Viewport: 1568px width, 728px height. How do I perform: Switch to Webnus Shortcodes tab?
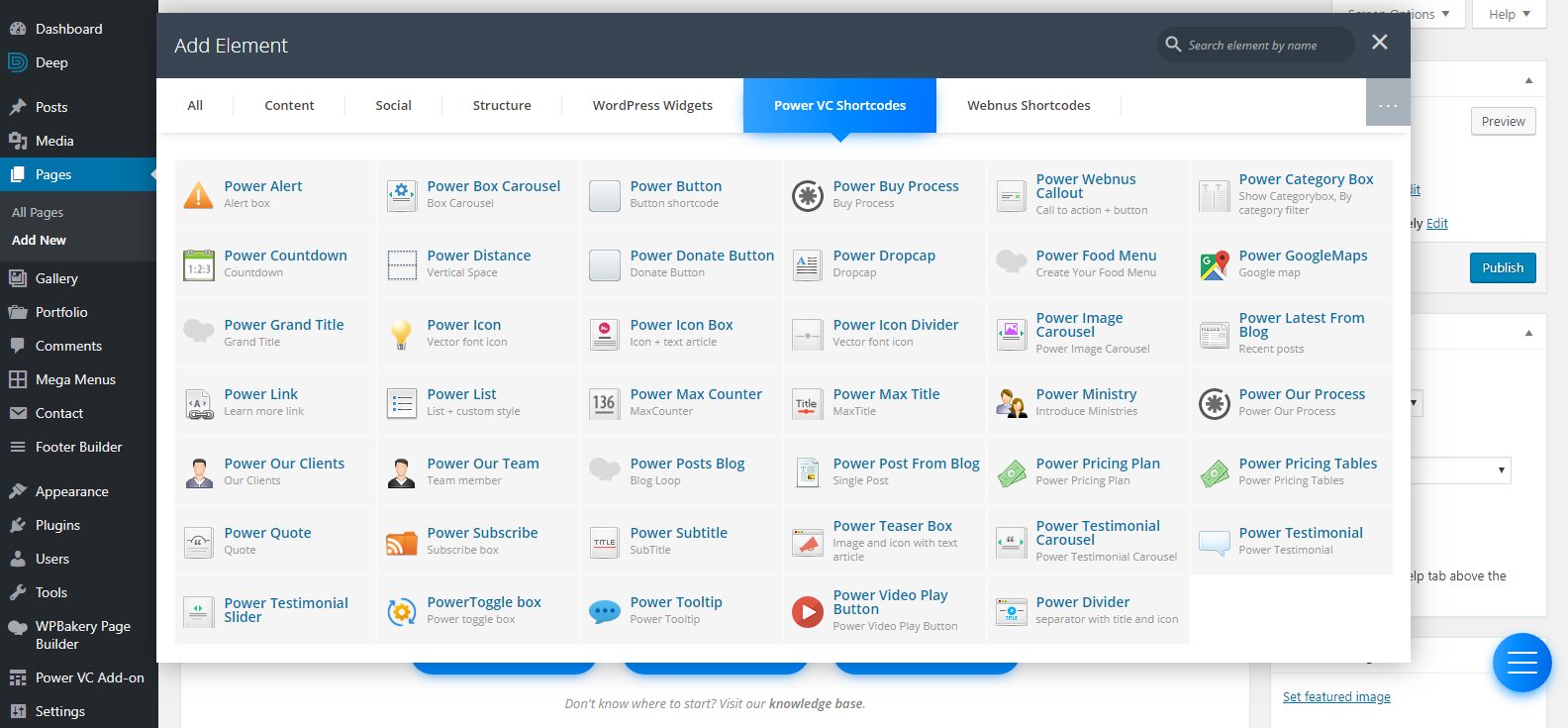1029,105
